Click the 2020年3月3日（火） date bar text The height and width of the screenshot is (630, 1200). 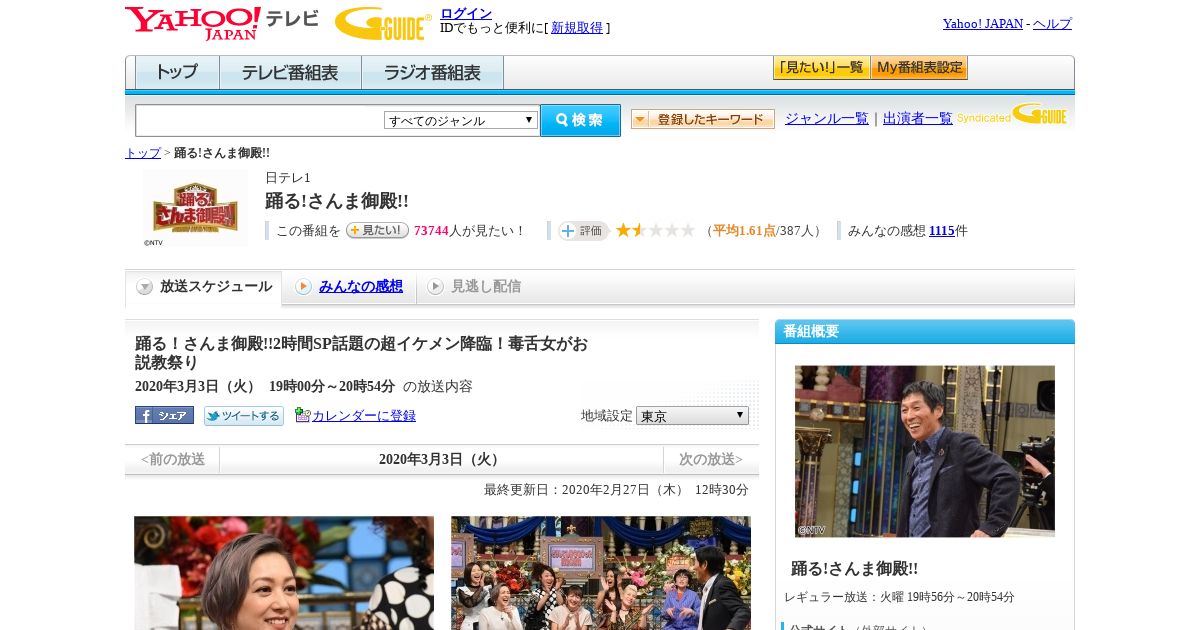point(442,460)
